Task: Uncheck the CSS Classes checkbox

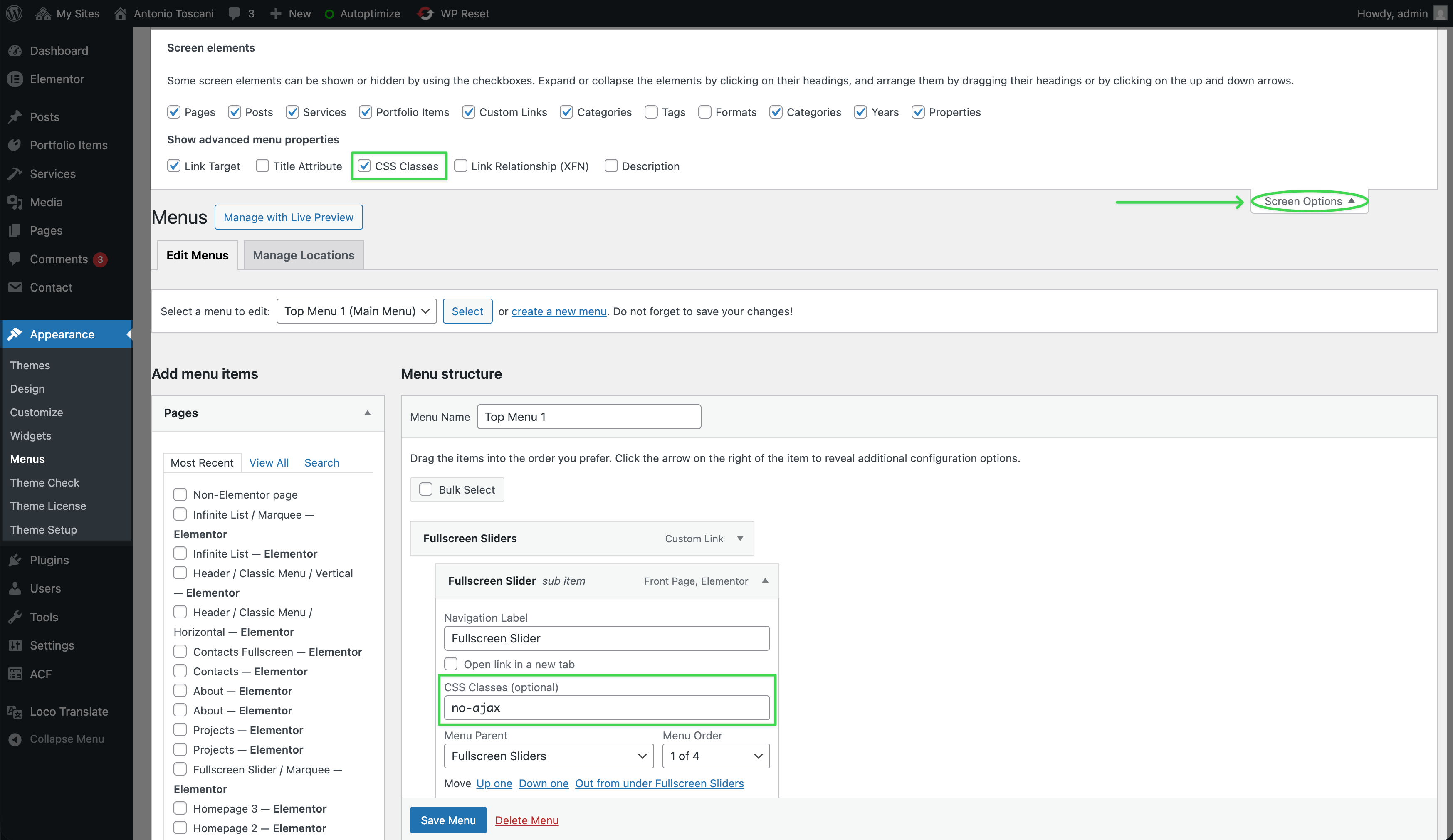Action: [x=364, y=166]
